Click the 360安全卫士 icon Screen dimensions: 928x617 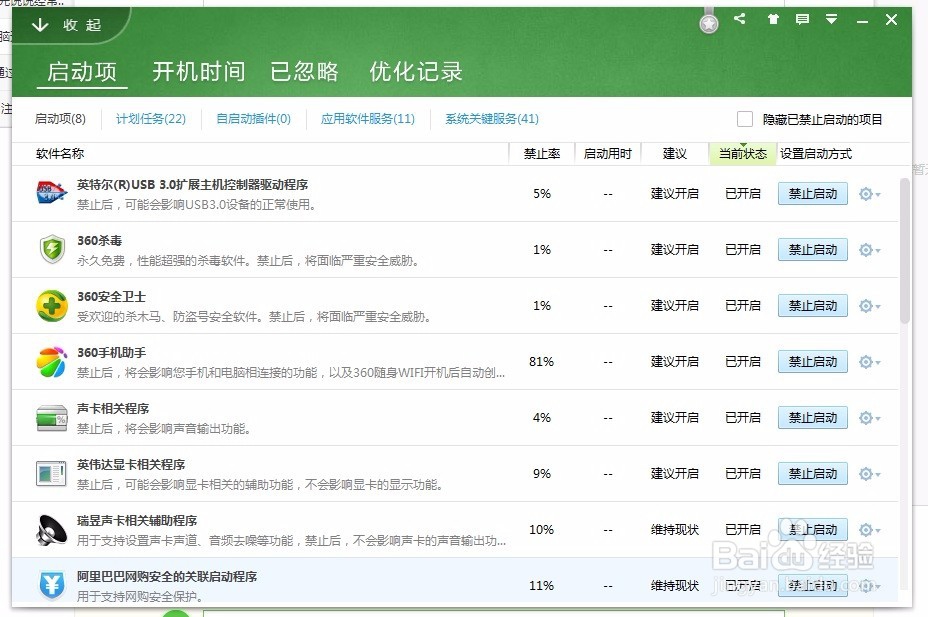pyautogui.click(x=51, y=305)
